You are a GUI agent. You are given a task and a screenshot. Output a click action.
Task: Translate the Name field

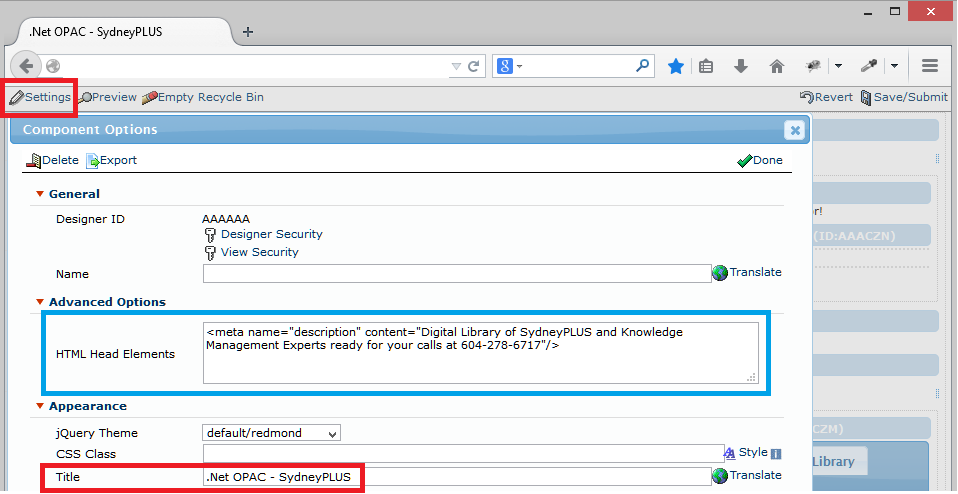747,272
